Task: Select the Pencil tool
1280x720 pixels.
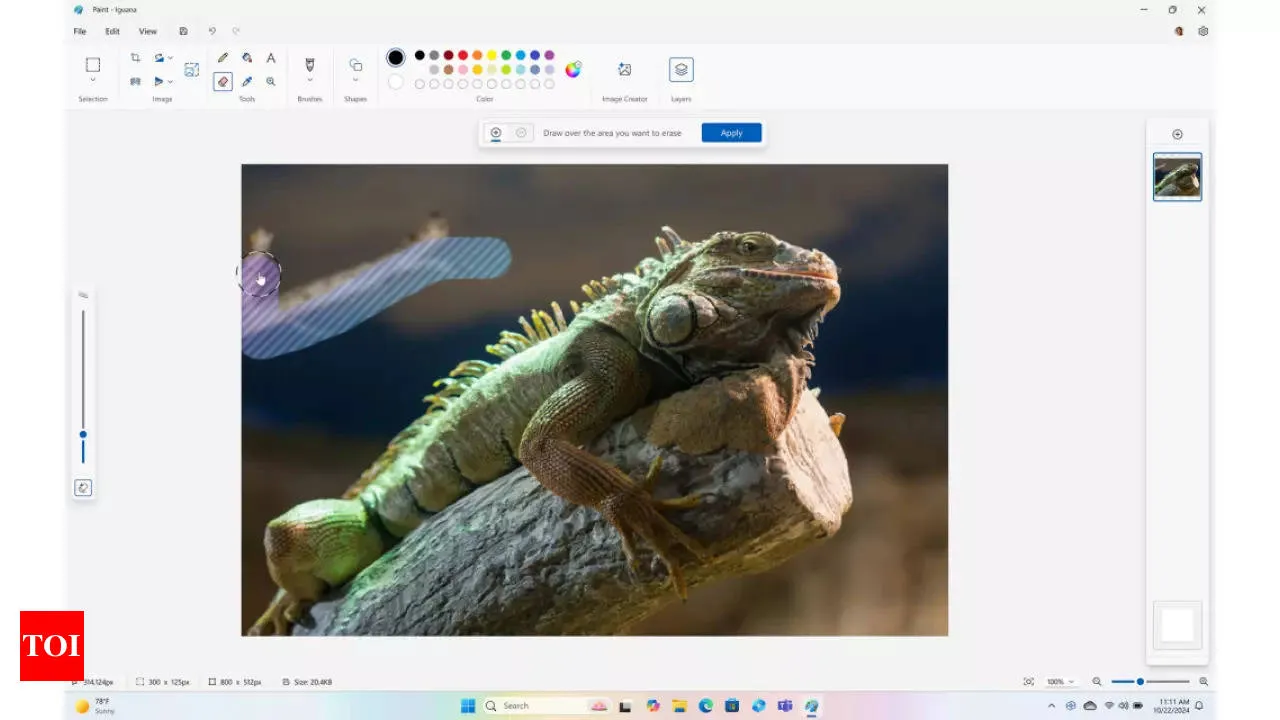Action: click(223, 58)
